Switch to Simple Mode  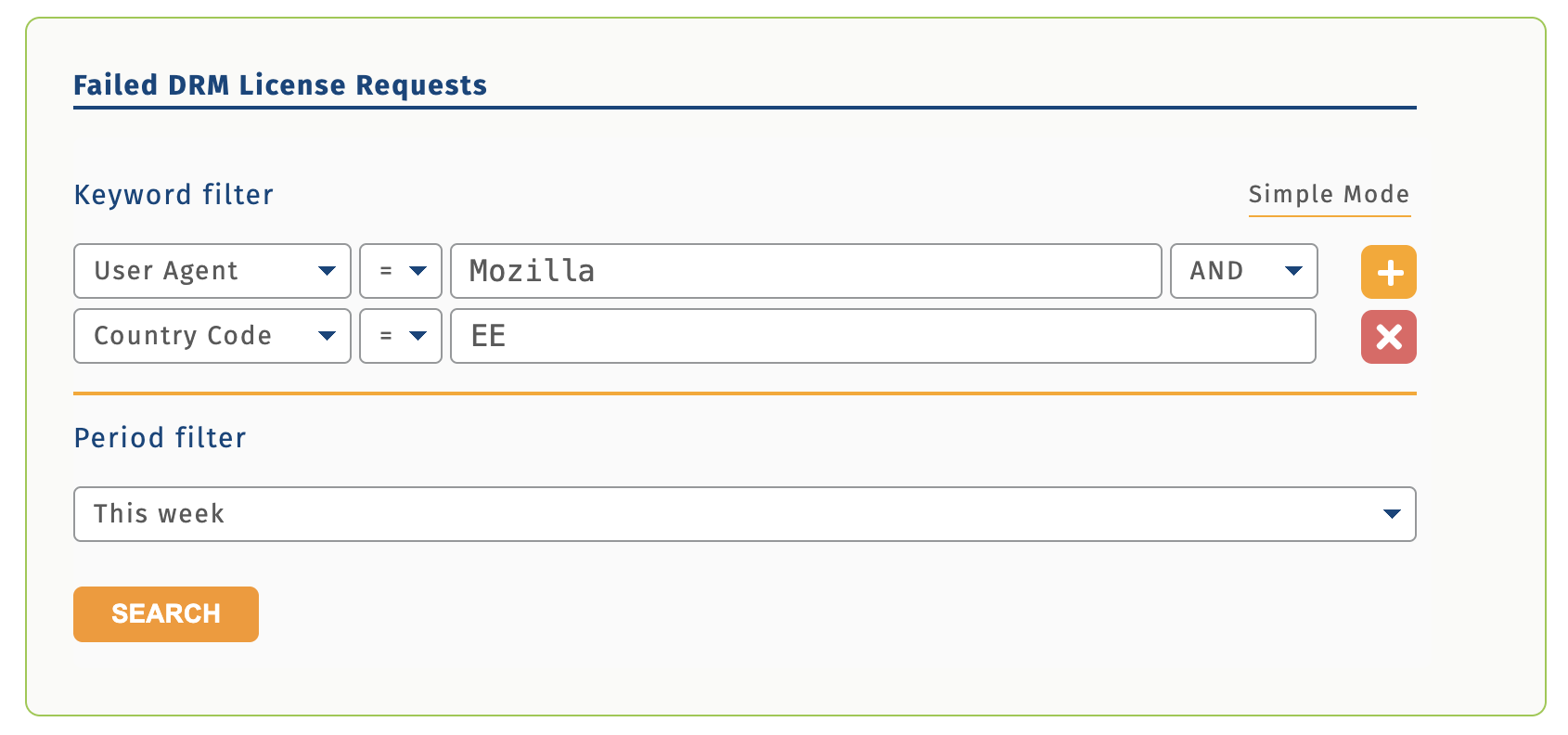coord(1329,195)
